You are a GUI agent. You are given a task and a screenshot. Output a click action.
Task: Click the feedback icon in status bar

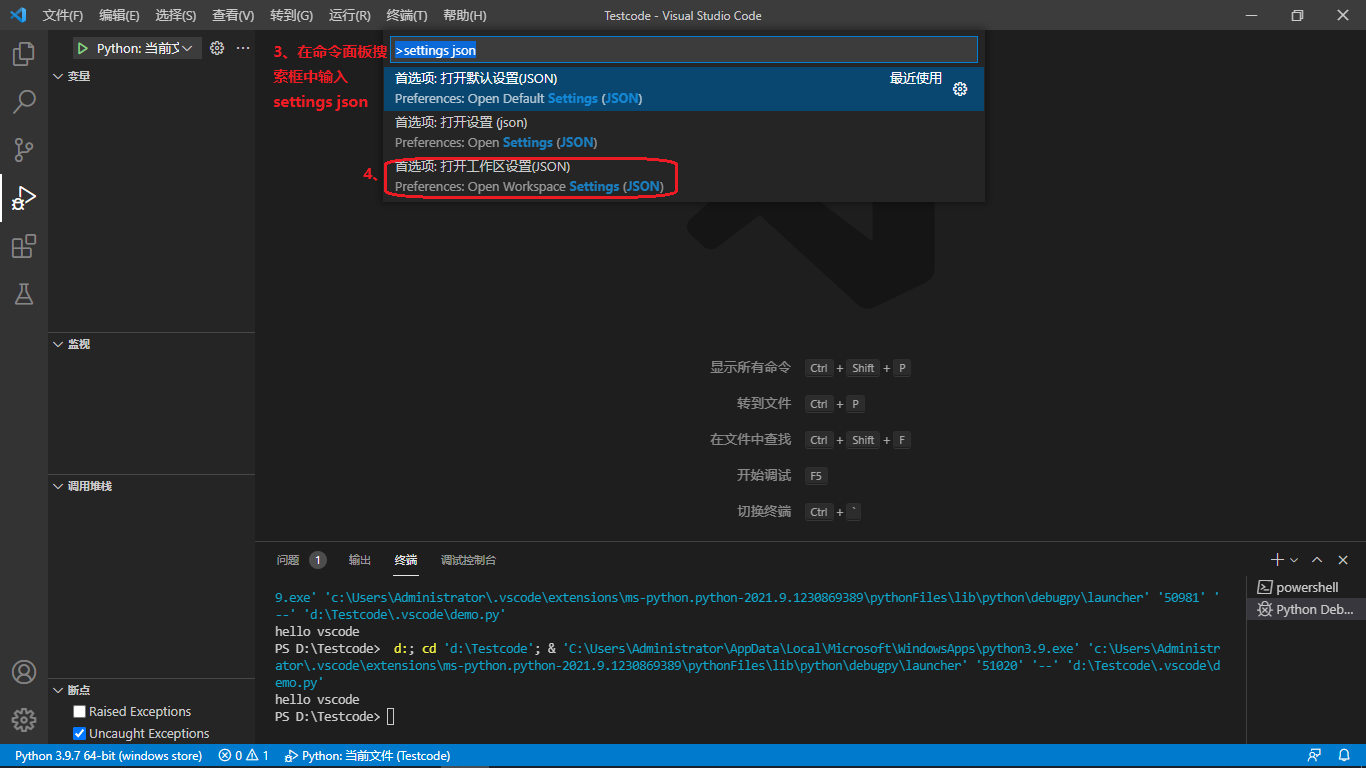[x=1314, y=756]
